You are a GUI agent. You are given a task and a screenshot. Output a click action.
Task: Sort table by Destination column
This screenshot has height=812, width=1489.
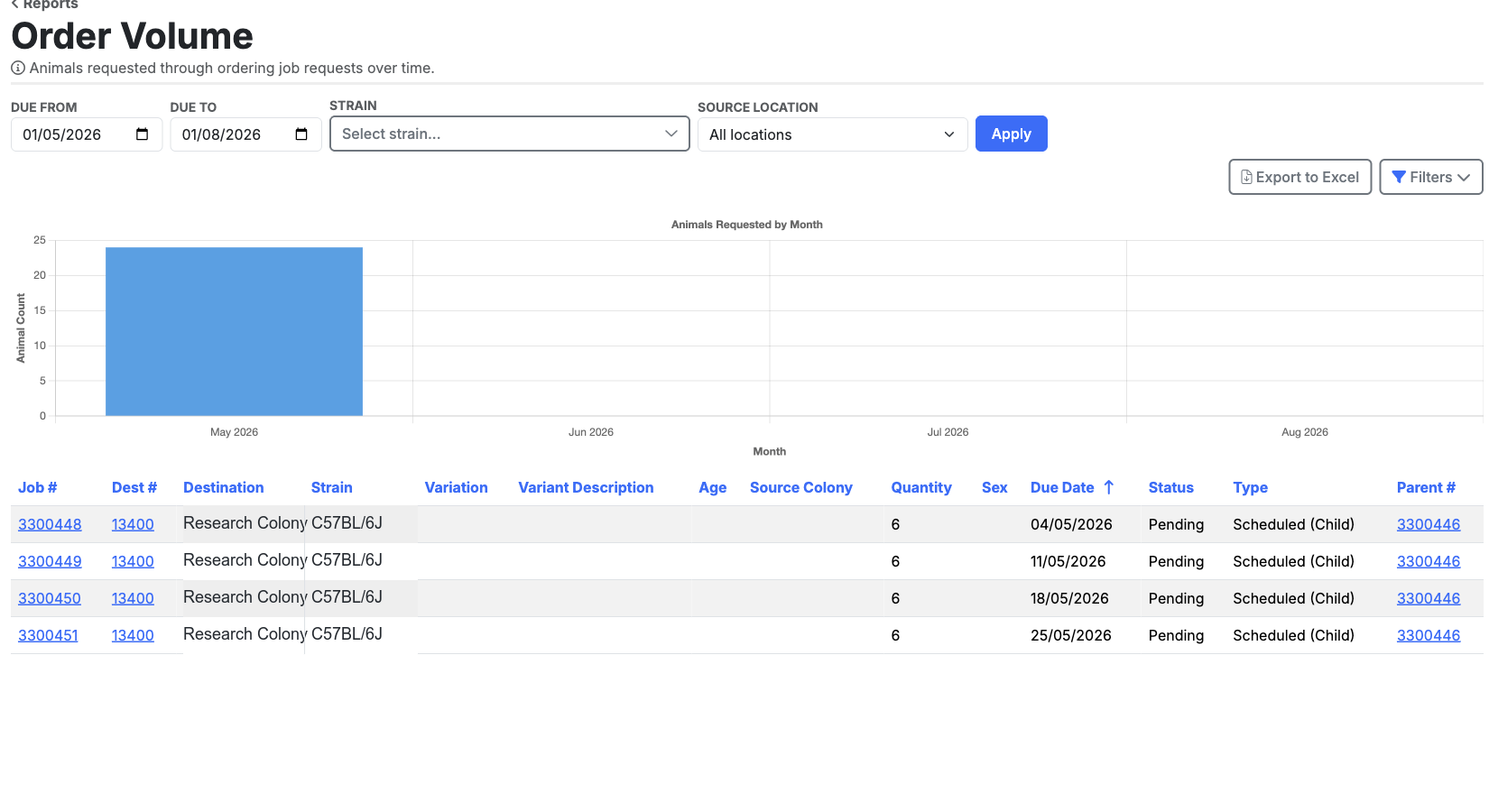[x=224, y=487]
